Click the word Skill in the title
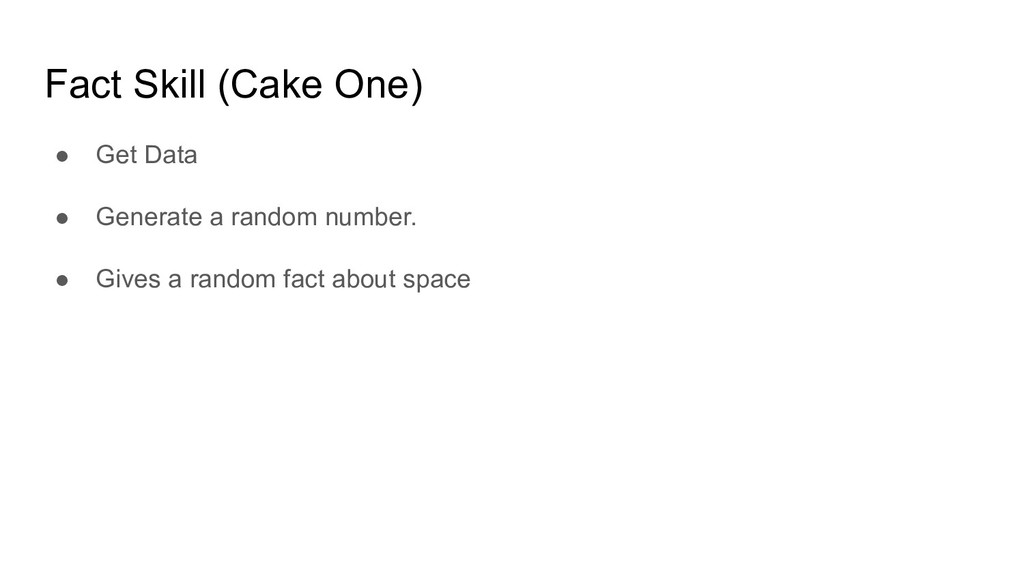Image resolution: width=1024 pixels, height=576 pixels. 169,84
